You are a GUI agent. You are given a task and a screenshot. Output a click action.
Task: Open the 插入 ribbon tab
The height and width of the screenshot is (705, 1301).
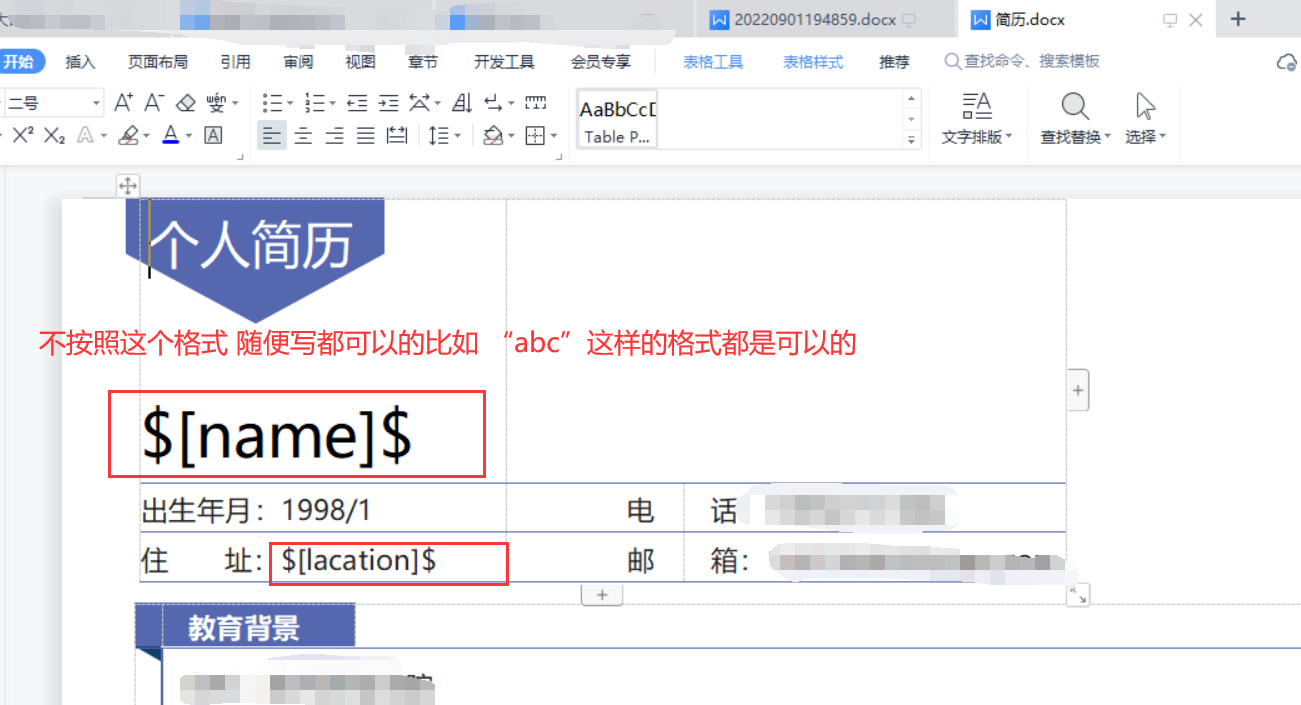coord(80,62)
